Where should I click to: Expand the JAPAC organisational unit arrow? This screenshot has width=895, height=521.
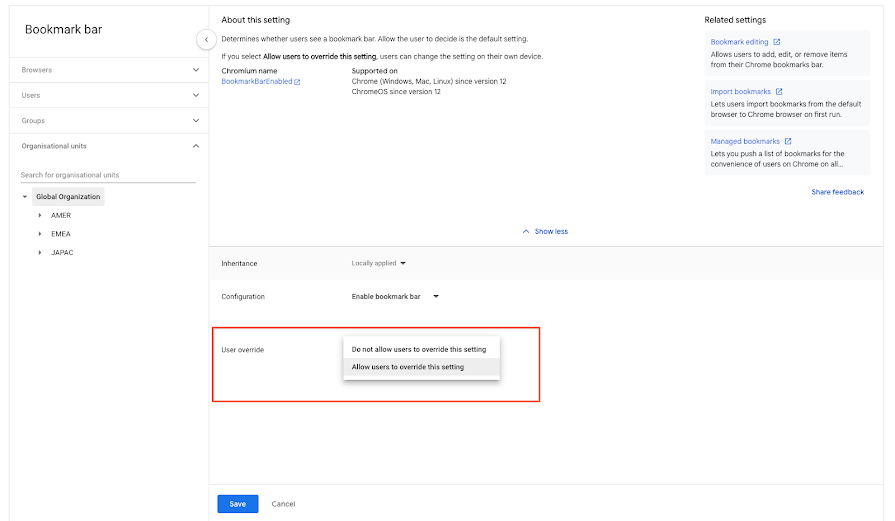39,252
